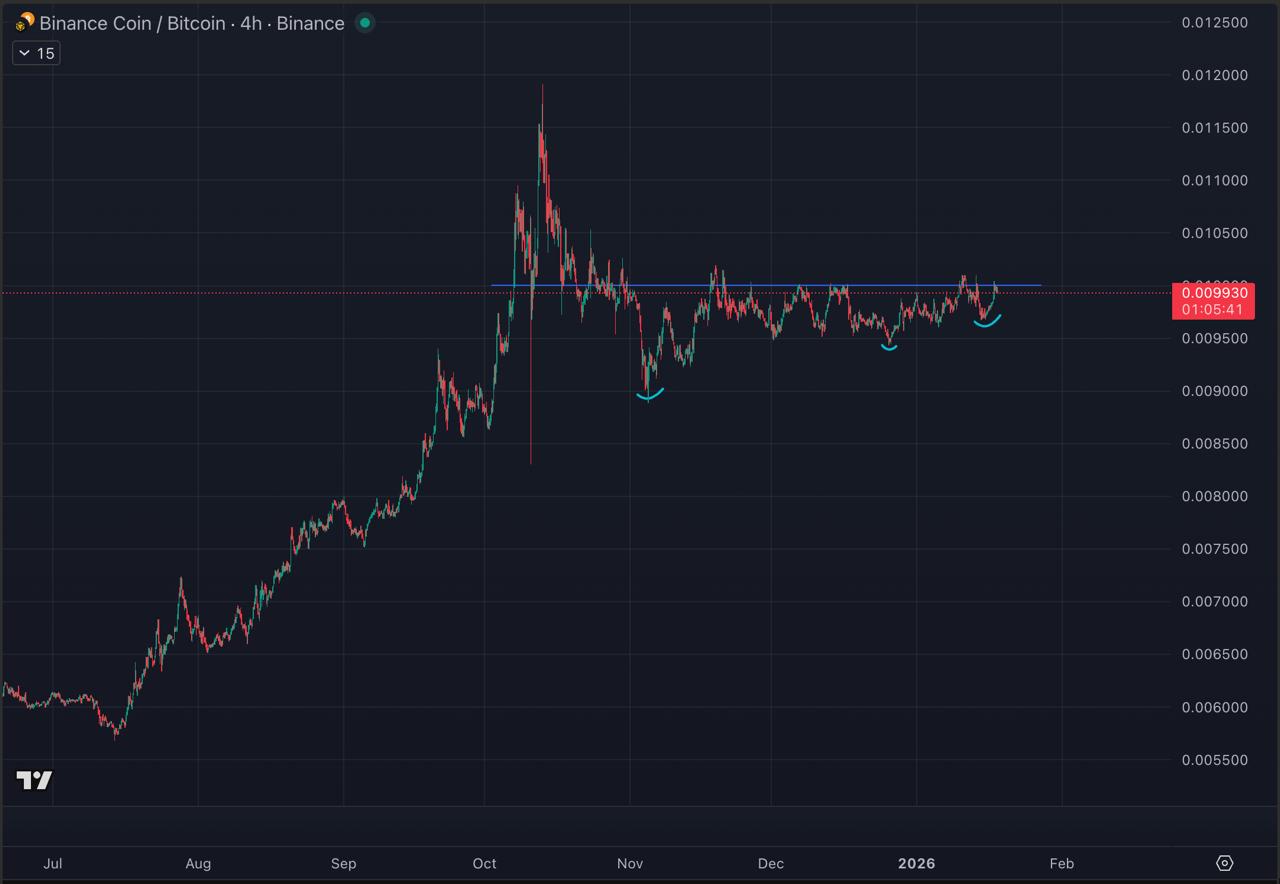Click the 0.012500 price axis label
1280x884 pixels.
[1214, 22]
